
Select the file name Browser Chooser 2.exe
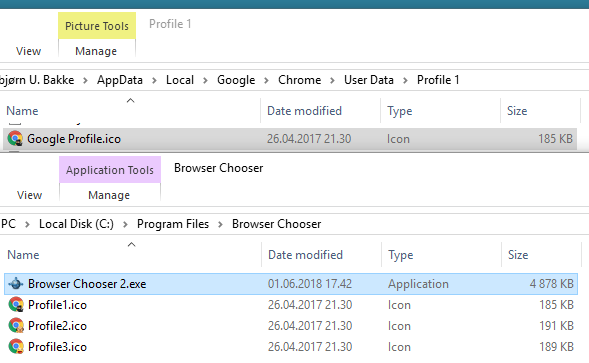coord(87,284)
